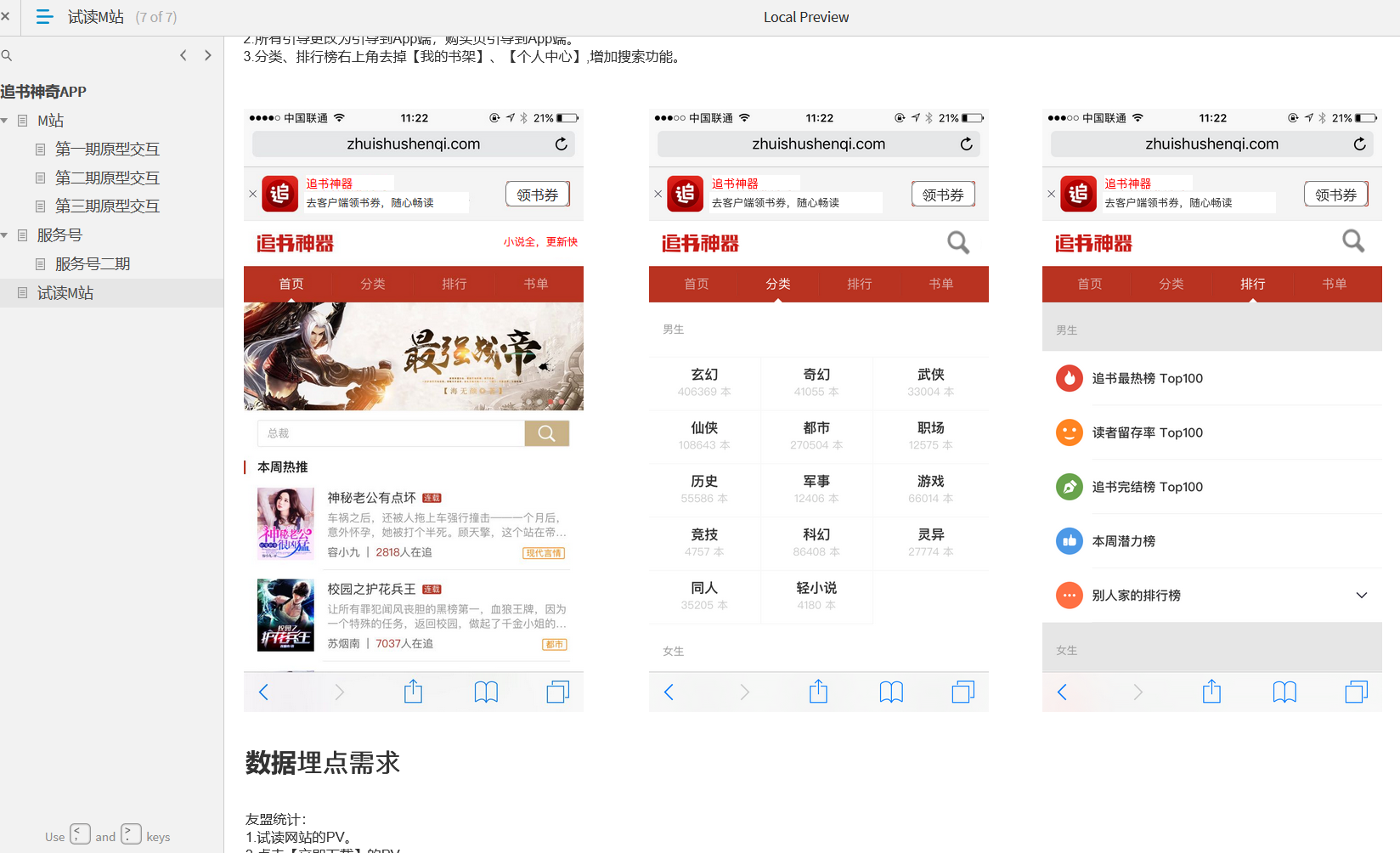
Task: Open 读者留存率 Top100 ranking
Action: pyautogui.click(x=1212, y=432)
